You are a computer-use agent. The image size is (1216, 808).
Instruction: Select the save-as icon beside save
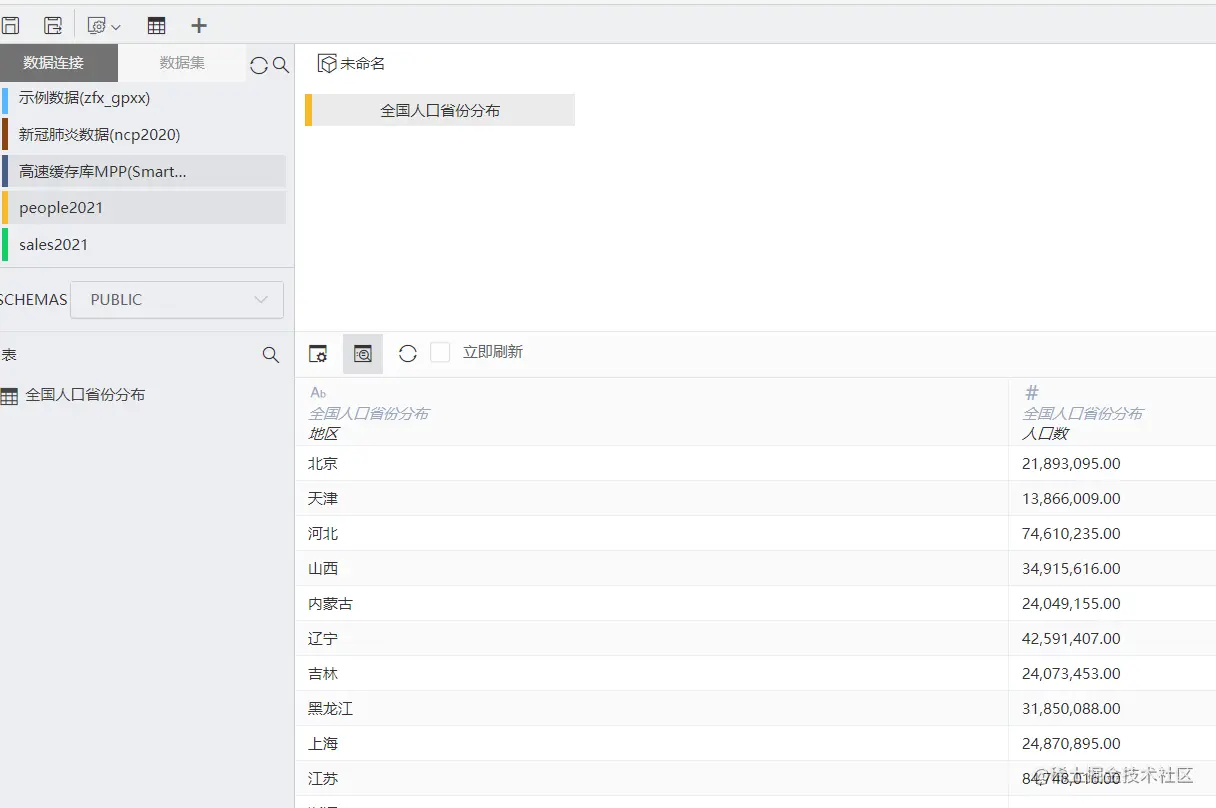click(x=52, y=25)
